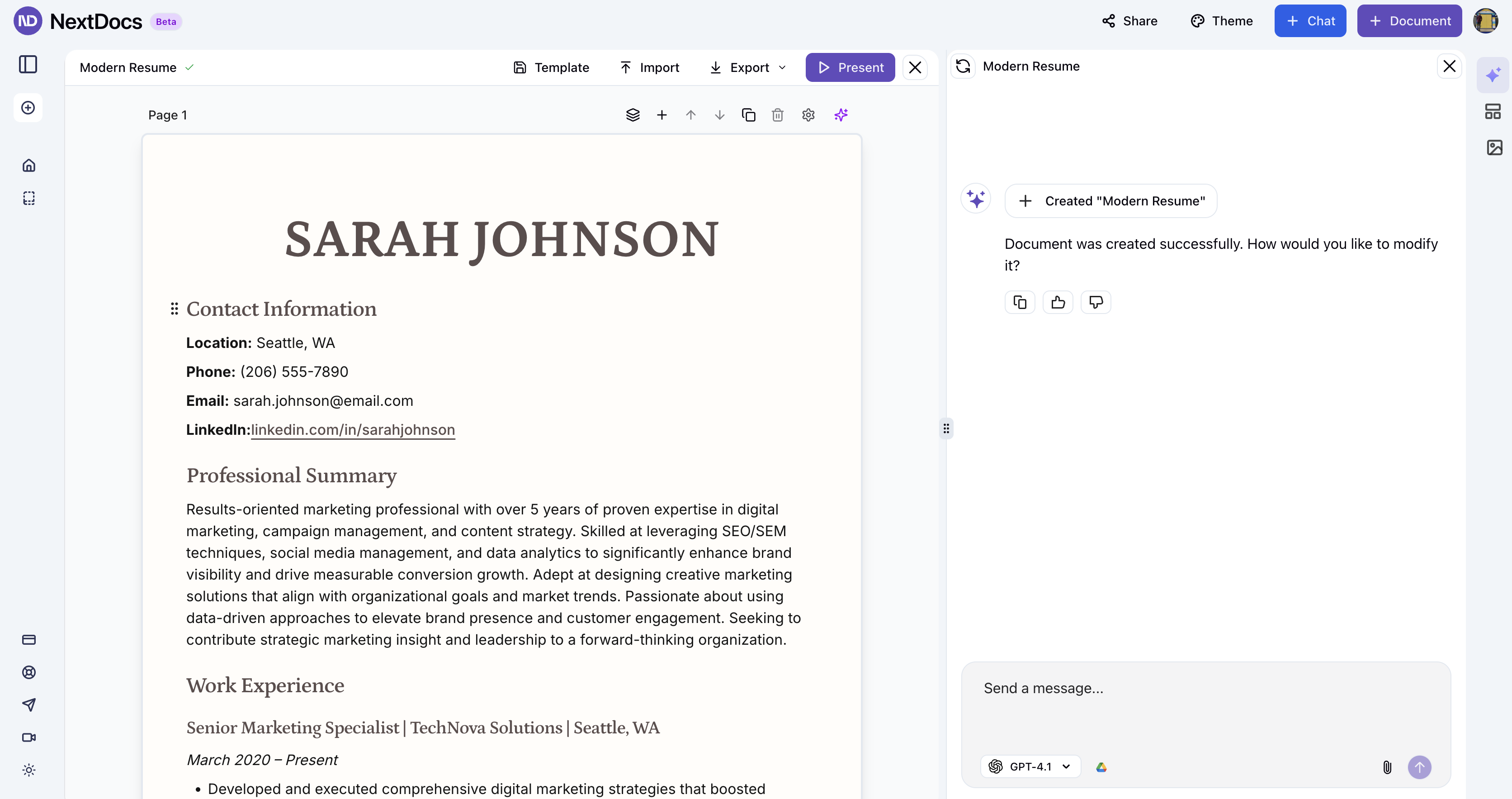Give thumbs down to the AI response
1512x799 pixels.
(1096, 303)
